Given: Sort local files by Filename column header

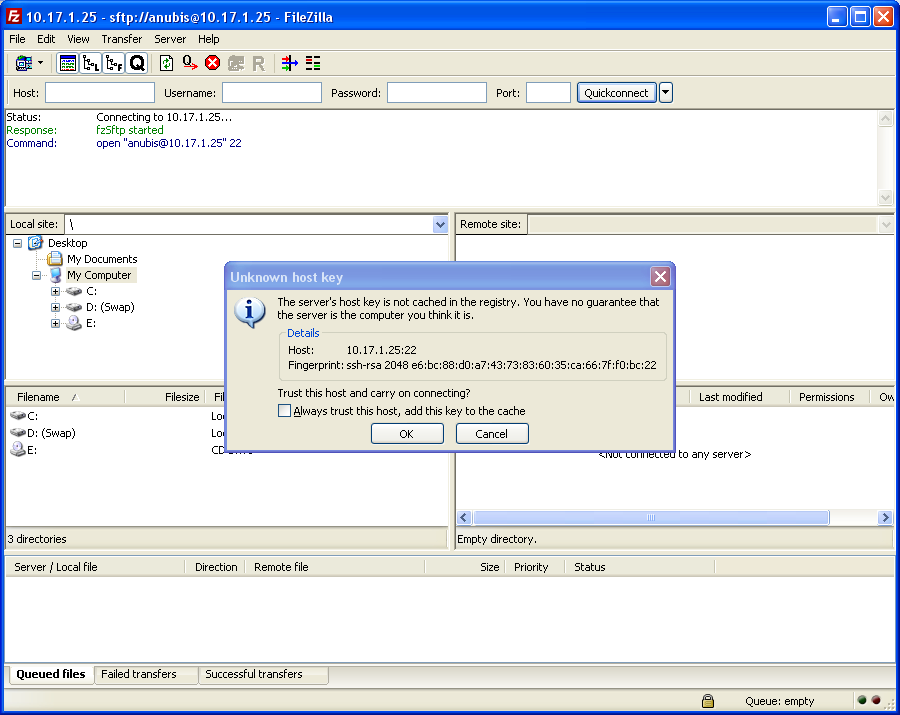Looking at the screenshot, I should (65, 397).
